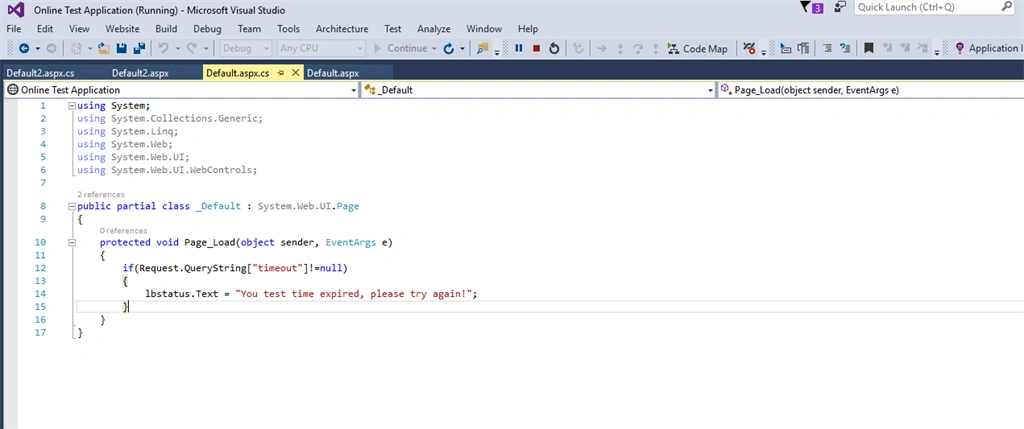Open the Website menu
The width and height of the screenshot is (1024, 429).
pos(122,29)
